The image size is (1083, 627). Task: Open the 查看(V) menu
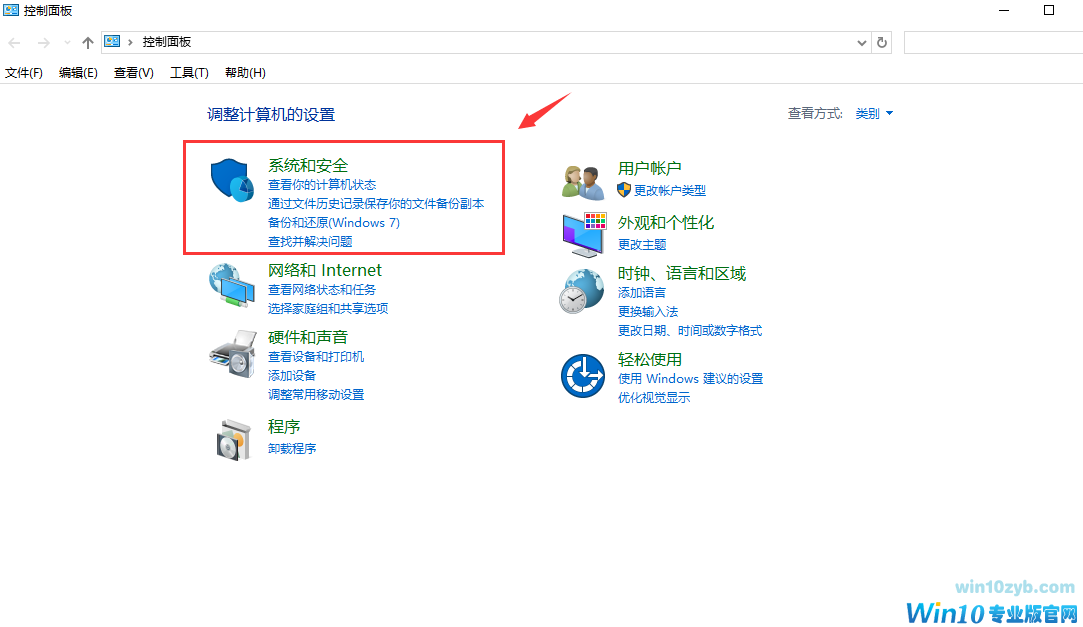click(132, 72)
